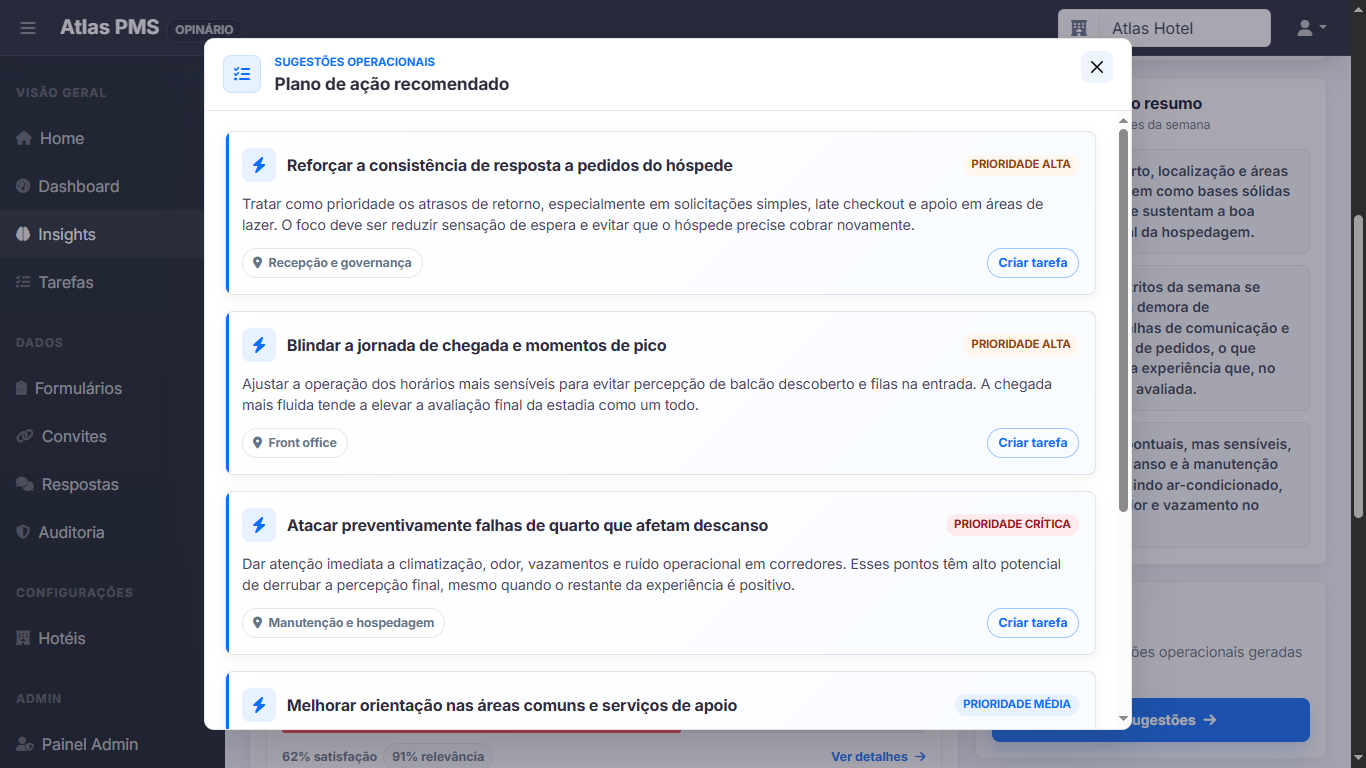
Task: Click the Dashboard gauge icon
Action: (x=24, y=186)
